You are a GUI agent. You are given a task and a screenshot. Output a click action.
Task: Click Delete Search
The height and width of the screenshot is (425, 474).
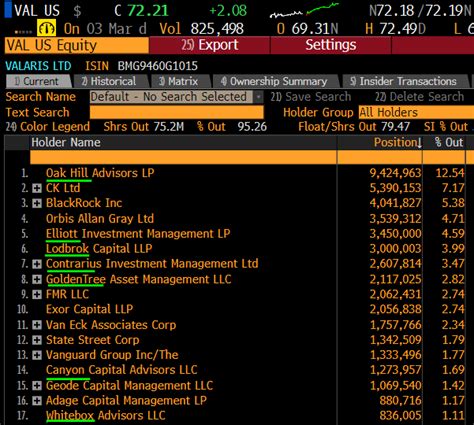419,97
